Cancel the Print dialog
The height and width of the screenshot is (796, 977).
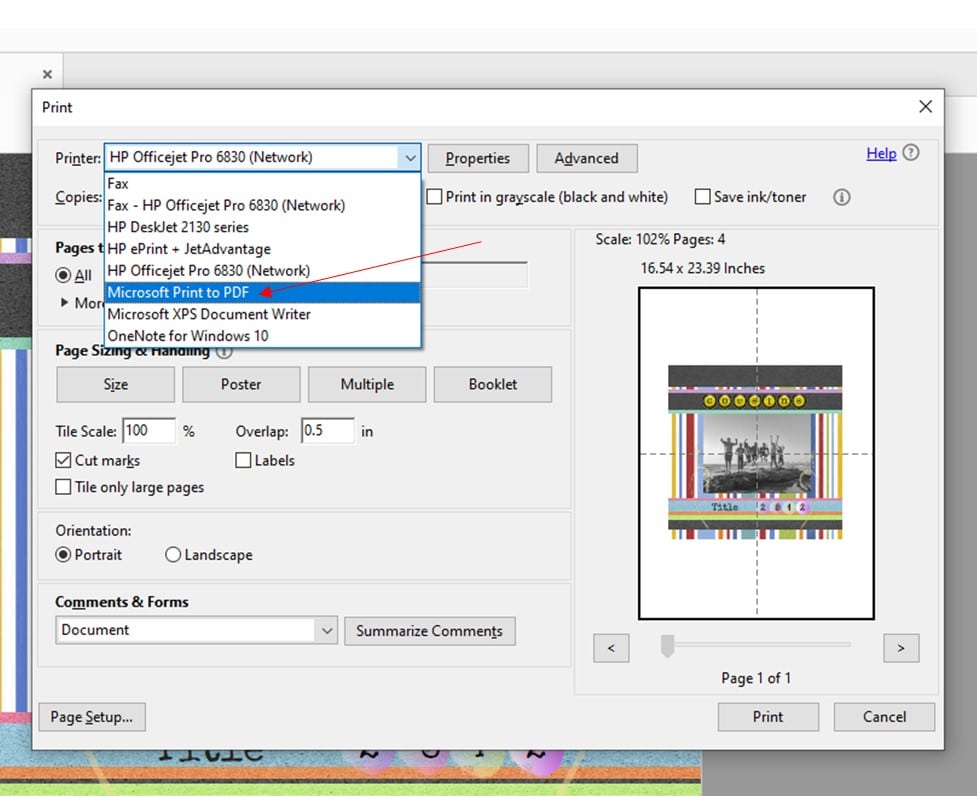[x=884, y=717]
